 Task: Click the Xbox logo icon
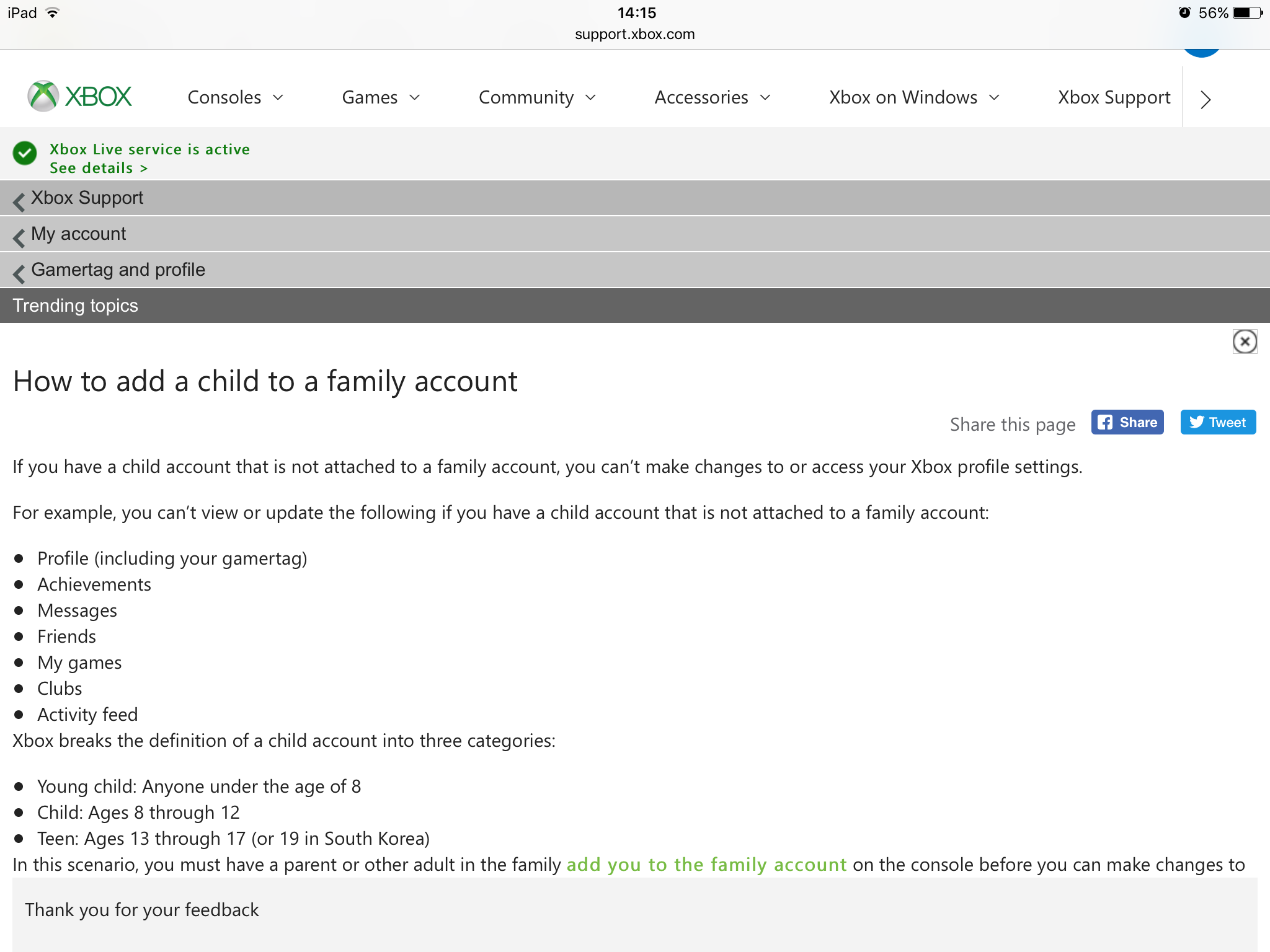[x=43, y=97]
